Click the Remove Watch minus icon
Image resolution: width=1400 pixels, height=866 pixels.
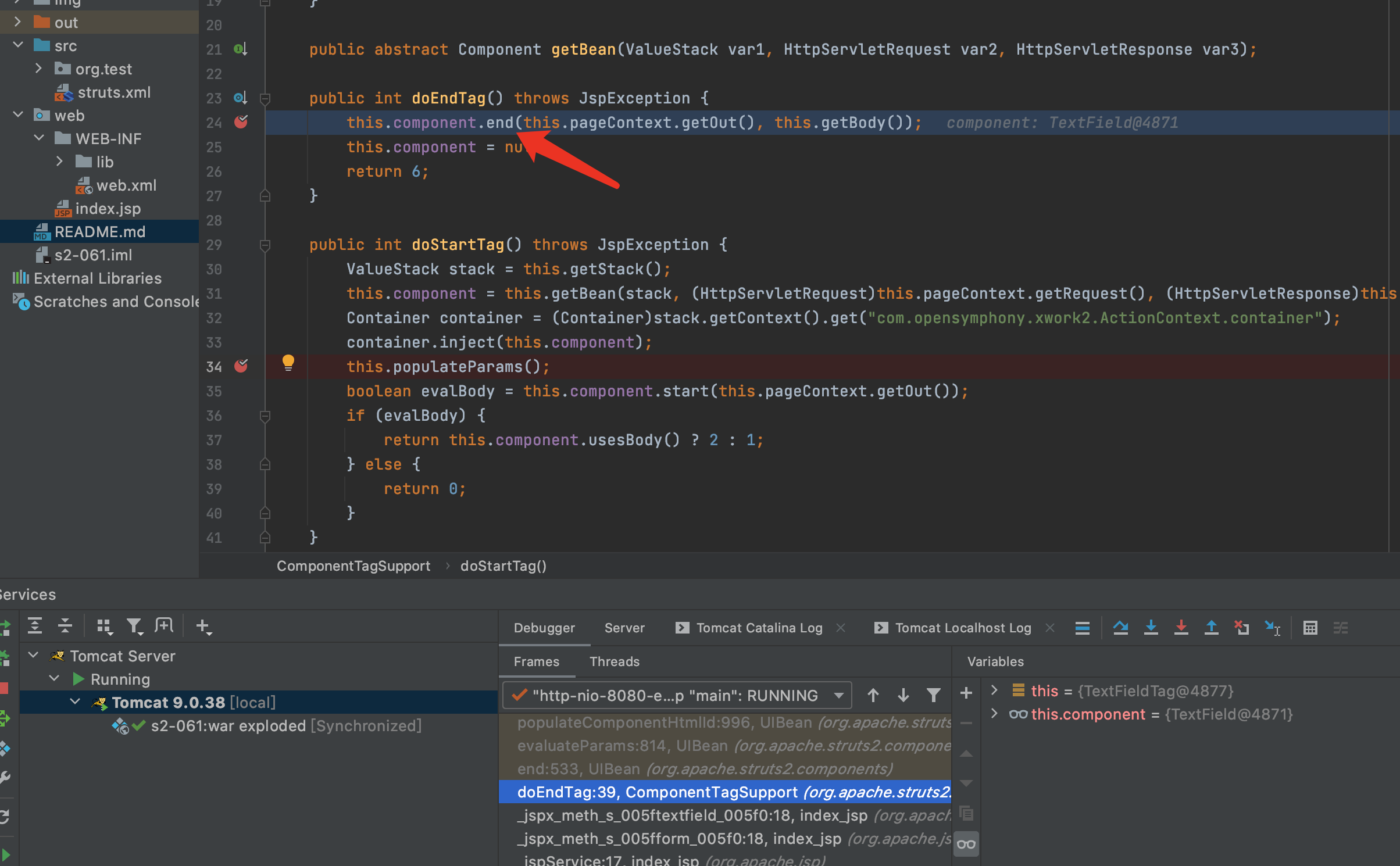click(x=966, y=724)
